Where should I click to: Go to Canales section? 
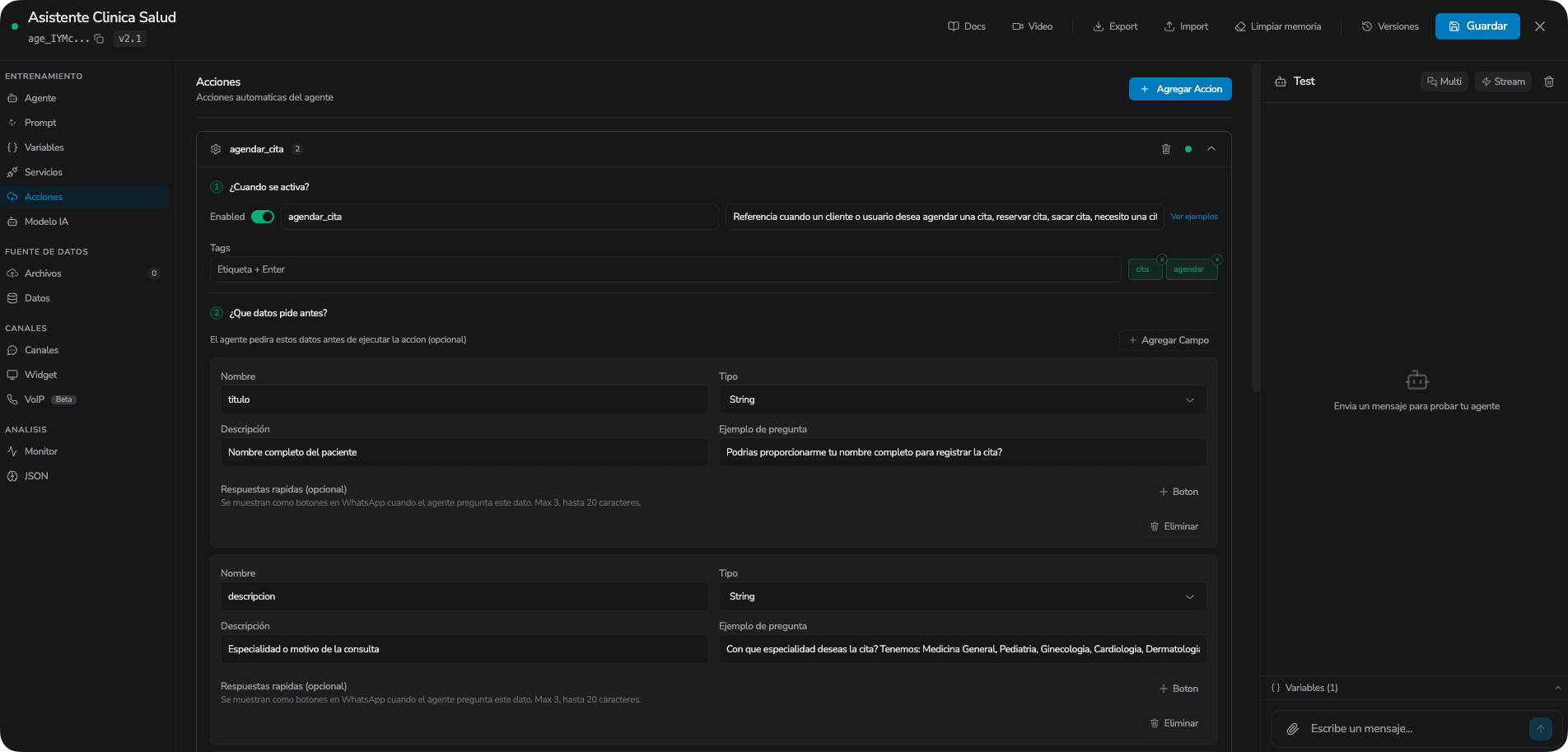[86, 350]
